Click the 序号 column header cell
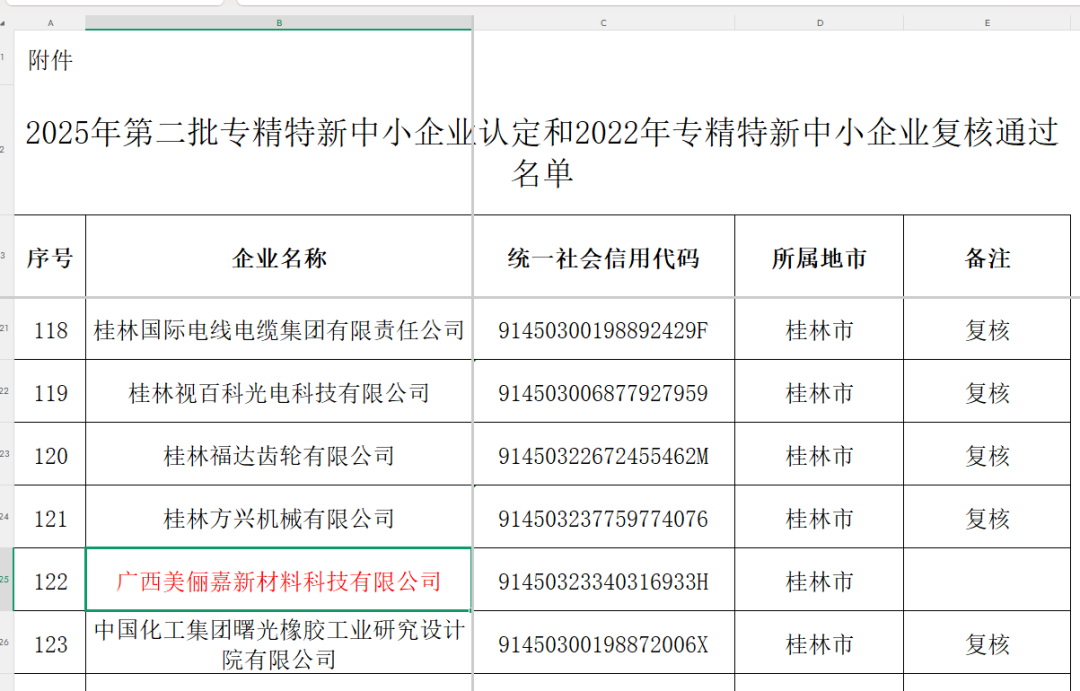 tap(49, 257)
